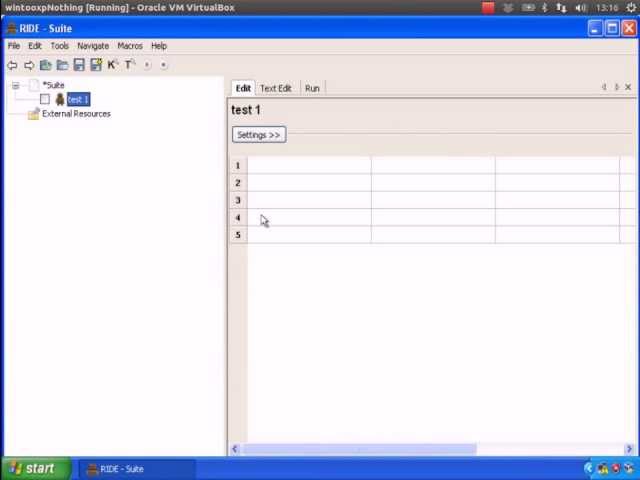The height and width of the screenshot is (480, 640).
Task: Open the power gear menu in top panel
Action: [631, 8]
